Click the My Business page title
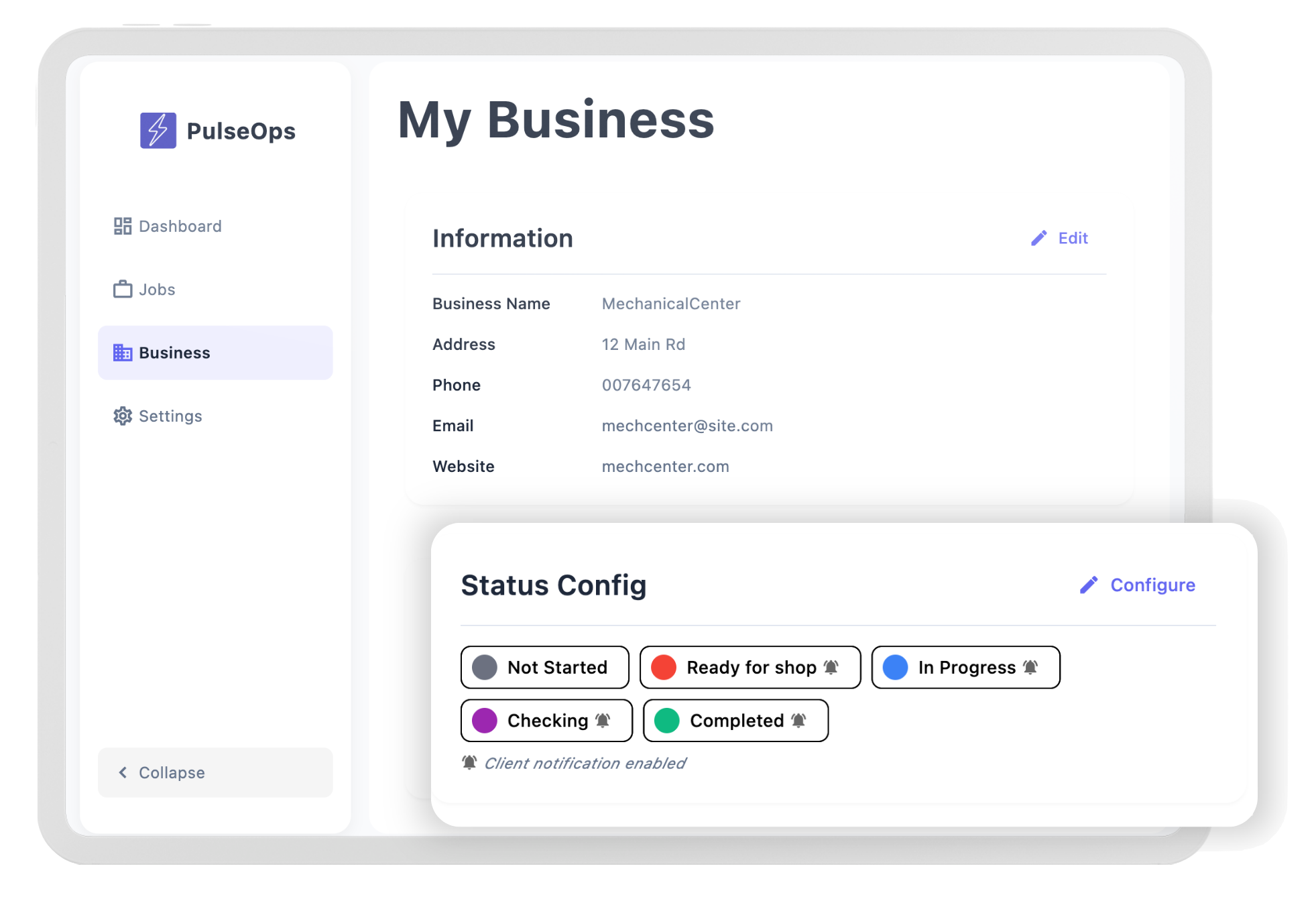The height and width of the screenshot is (901, 1316). pos(556,121)
